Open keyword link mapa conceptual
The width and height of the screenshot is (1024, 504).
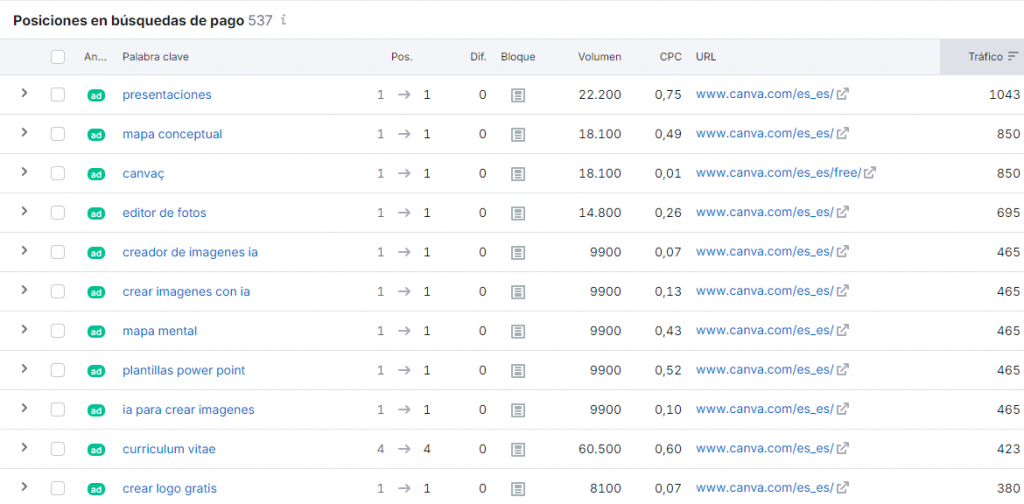click(172, 134)
